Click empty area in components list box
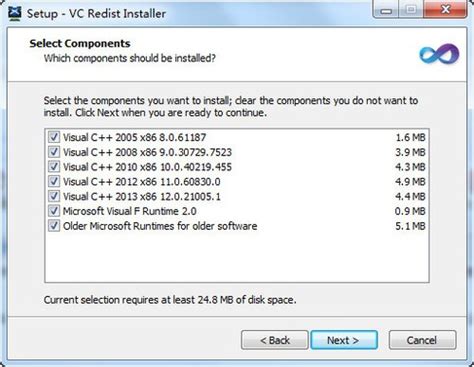 pos(237,257)
